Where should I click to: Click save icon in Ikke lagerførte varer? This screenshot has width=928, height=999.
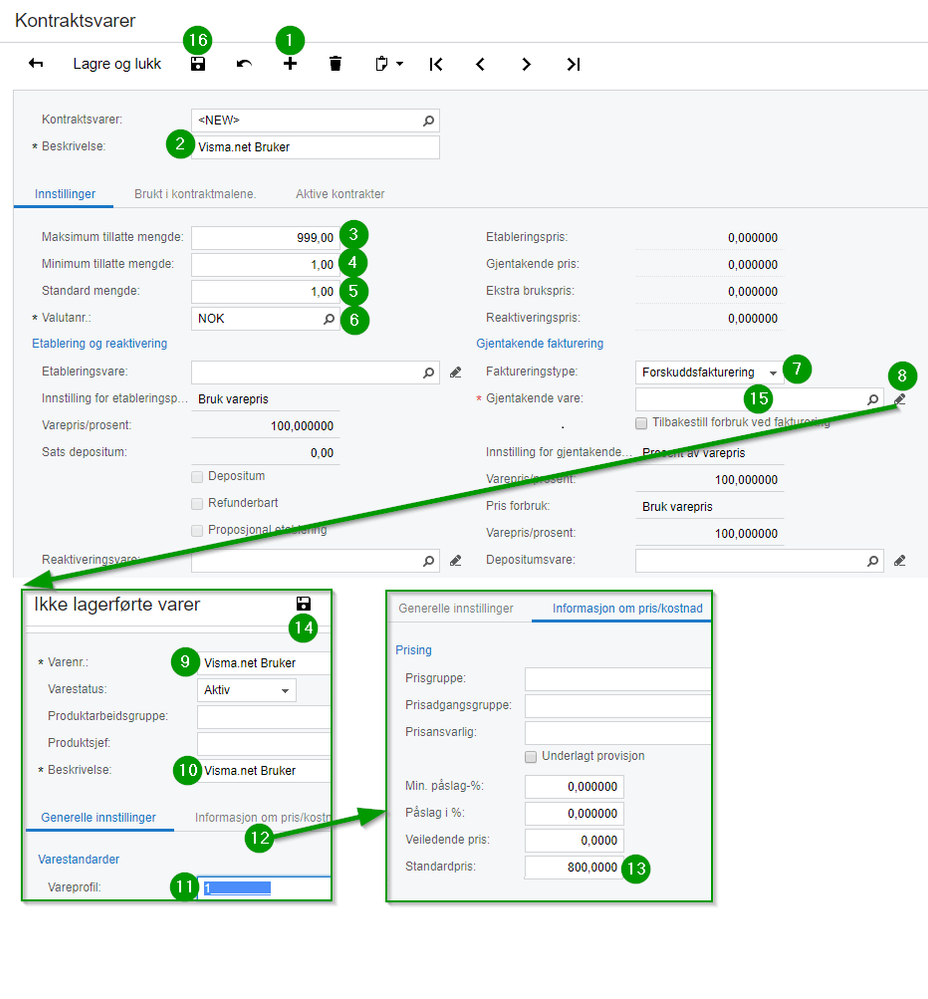coord(304,603)
